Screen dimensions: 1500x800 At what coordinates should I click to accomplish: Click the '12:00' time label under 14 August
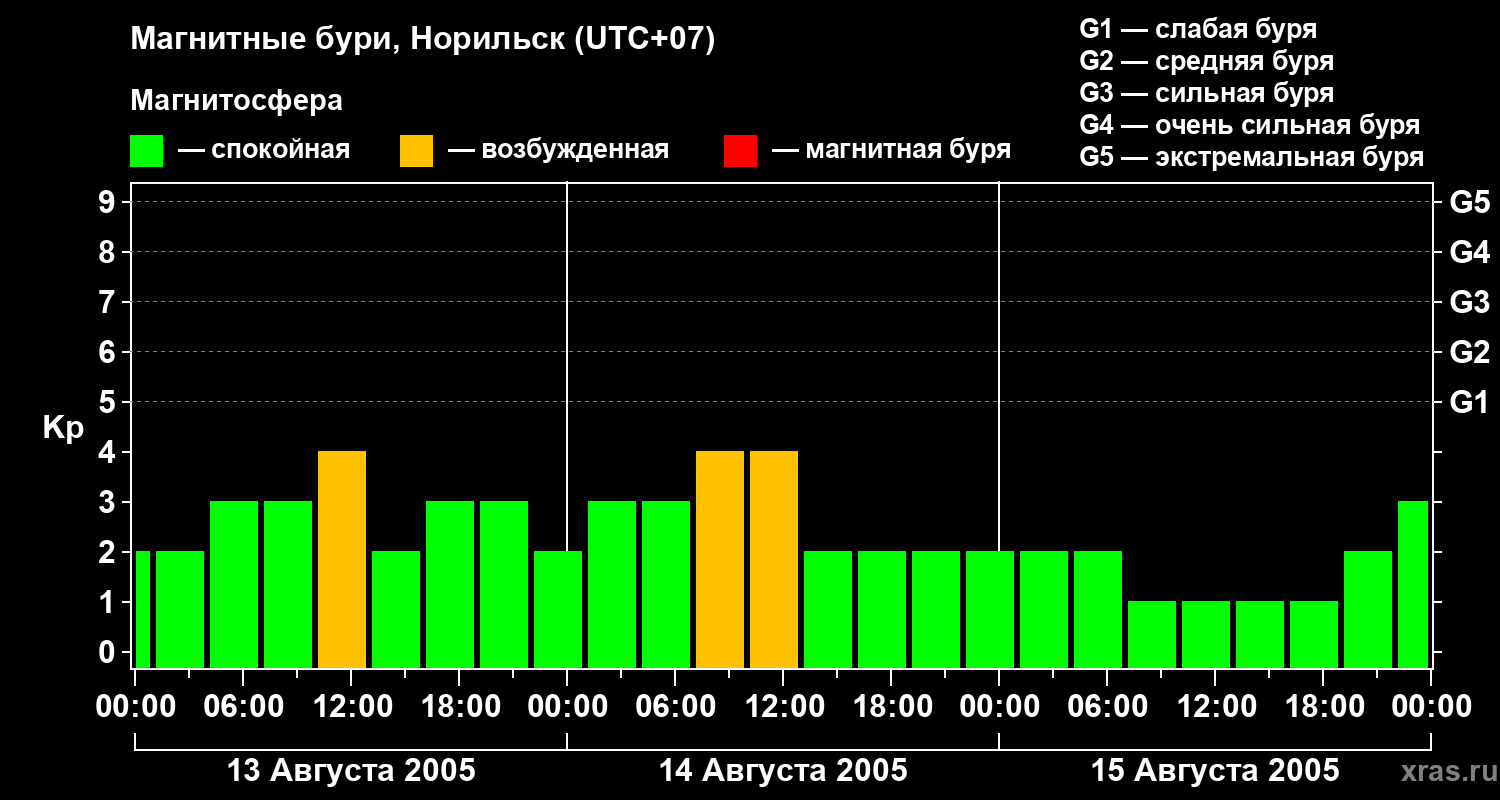coord(783,707)
